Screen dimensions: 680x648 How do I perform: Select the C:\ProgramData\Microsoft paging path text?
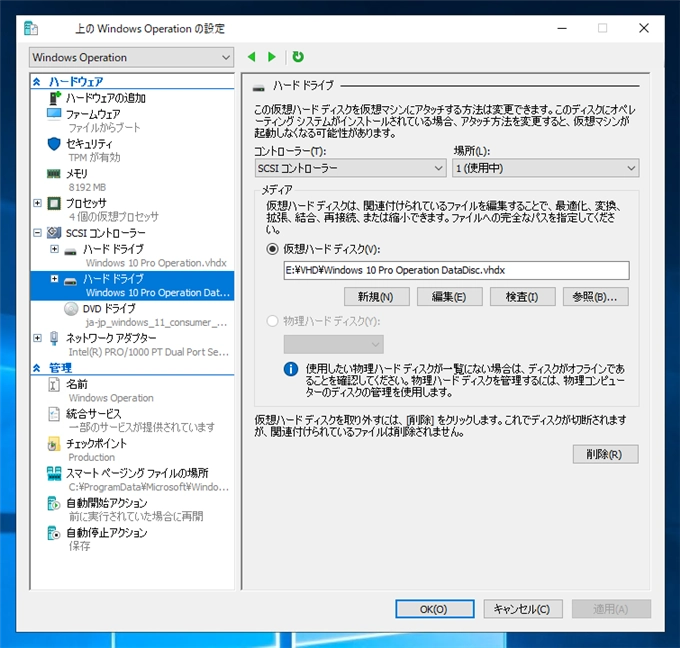tap(148, 487)
